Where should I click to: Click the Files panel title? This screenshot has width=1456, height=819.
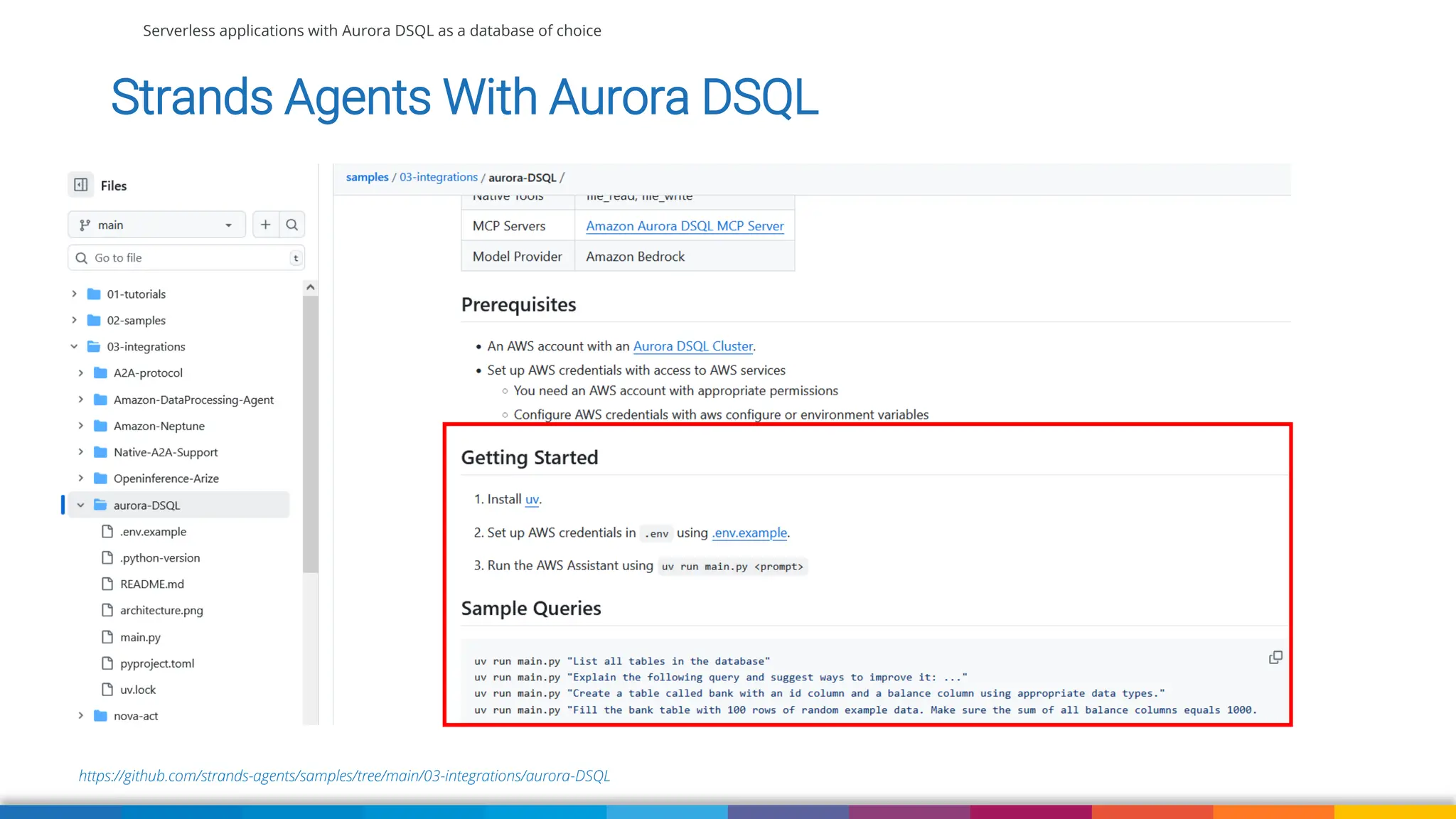click(114, 186)
